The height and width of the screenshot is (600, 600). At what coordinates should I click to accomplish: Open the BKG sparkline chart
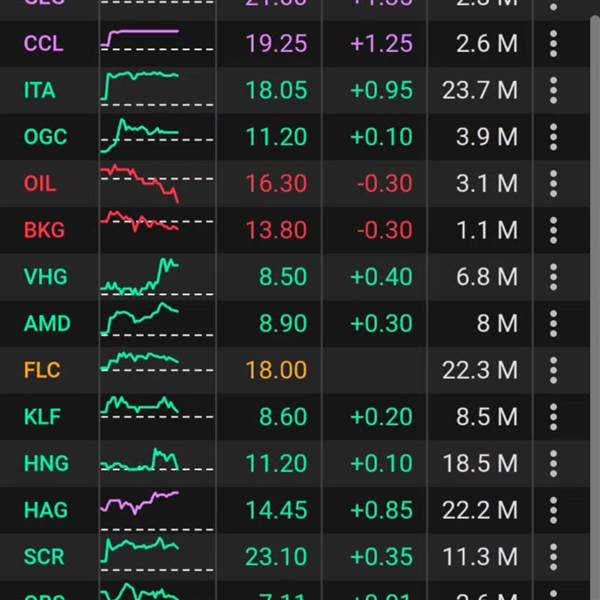point(157,221)
